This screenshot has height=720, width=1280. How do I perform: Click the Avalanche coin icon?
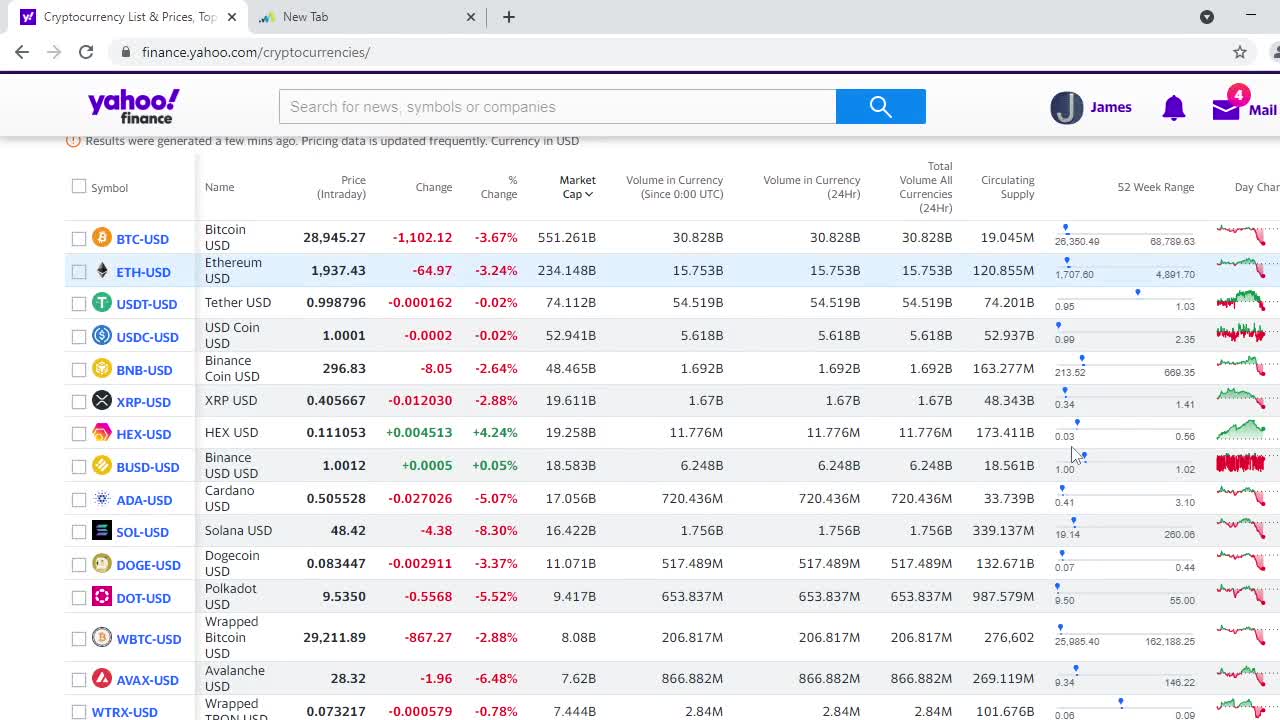tap(102, 679)
